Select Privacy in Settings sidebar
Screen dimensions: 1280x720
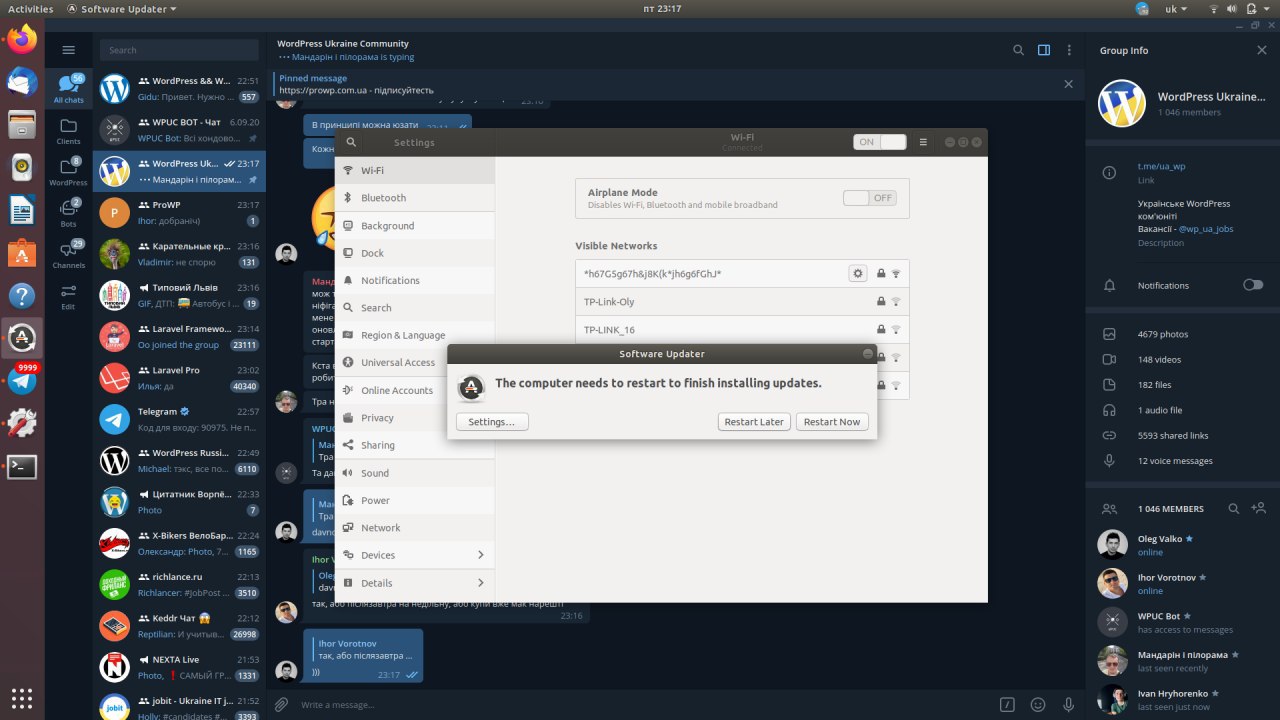pos(415,418)
